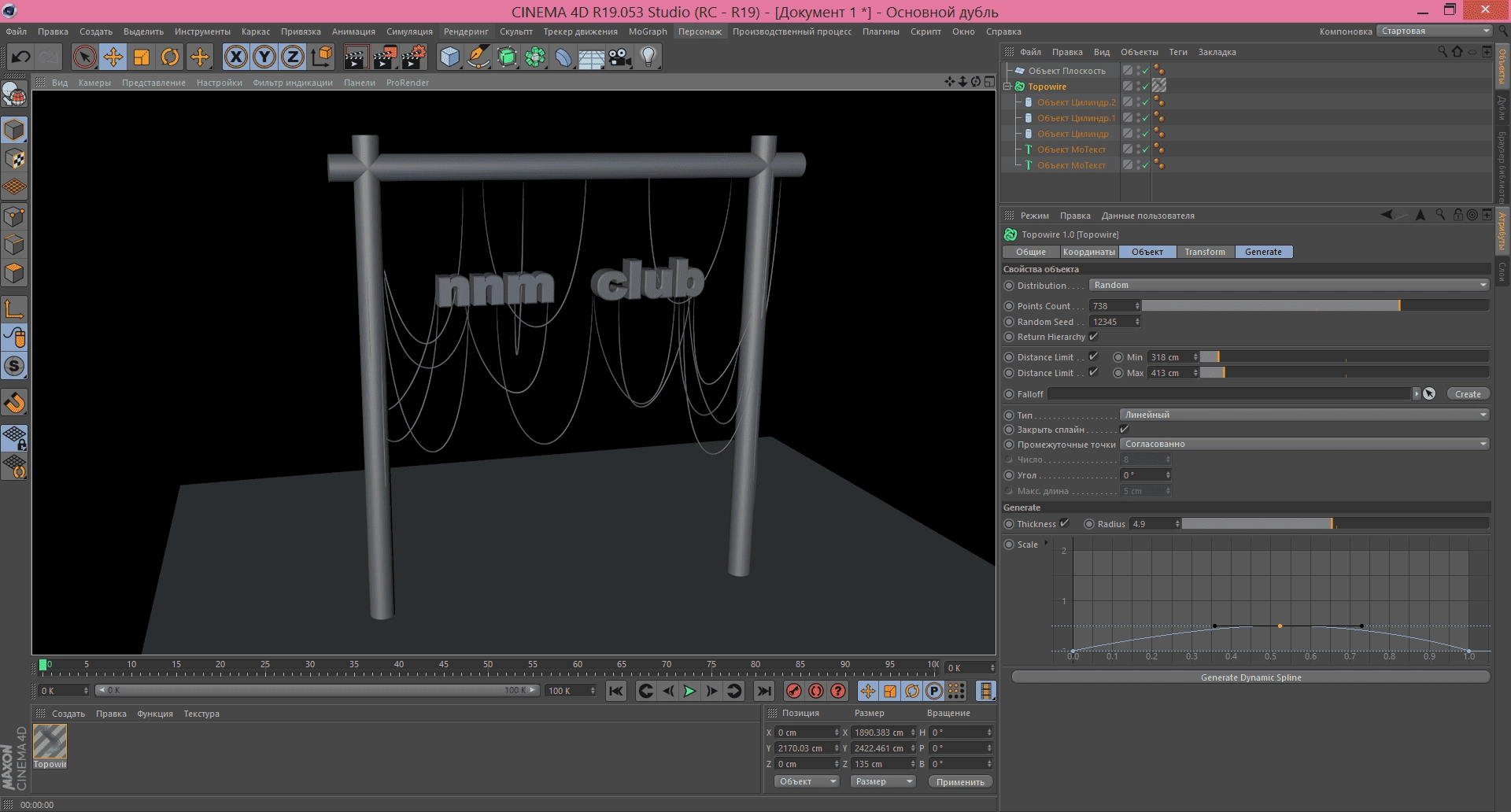Open Промежуточные точки dropdown
This screenshot has height=812, width=1511.
coord(1305,444)
